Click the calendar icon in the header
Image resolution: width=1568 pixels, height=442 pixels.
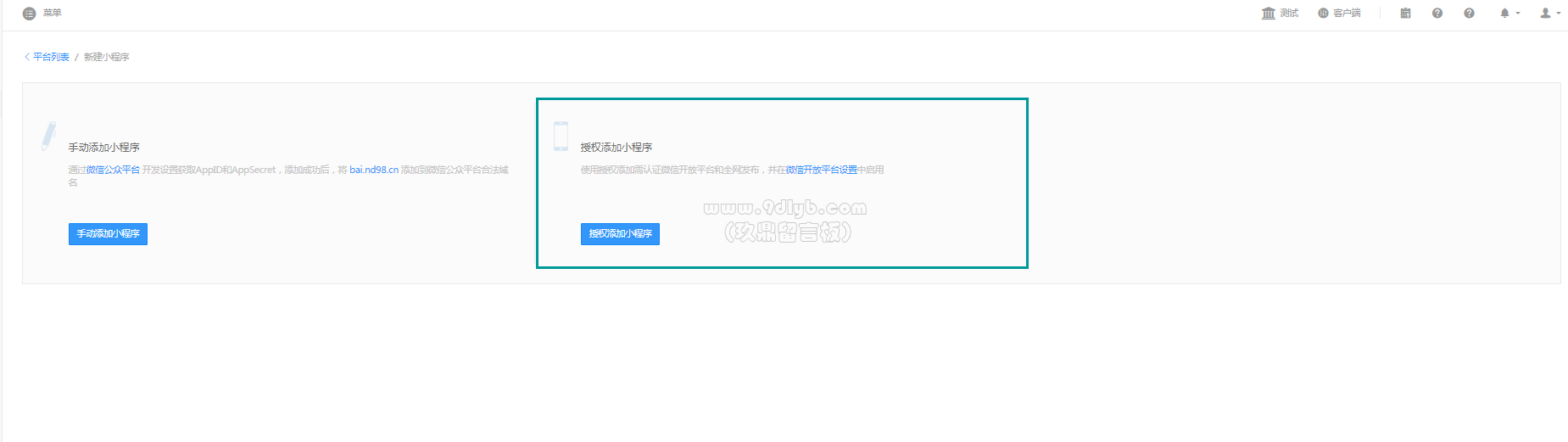(x=1405, y=14)
